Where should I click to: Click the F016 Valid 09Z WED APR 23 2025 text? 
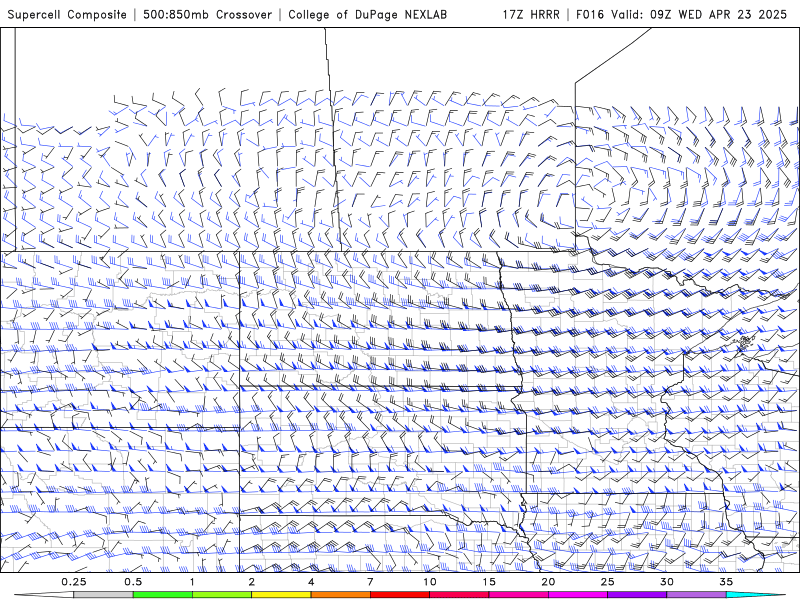pyautogui.click(x=681, y=14)
